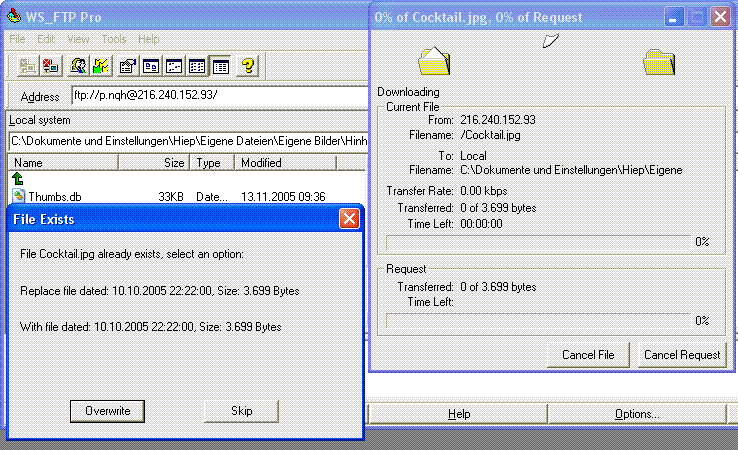Screen dimensions: 738x450
Task: Switch to large icons view
Action: [x=151, y=66]
